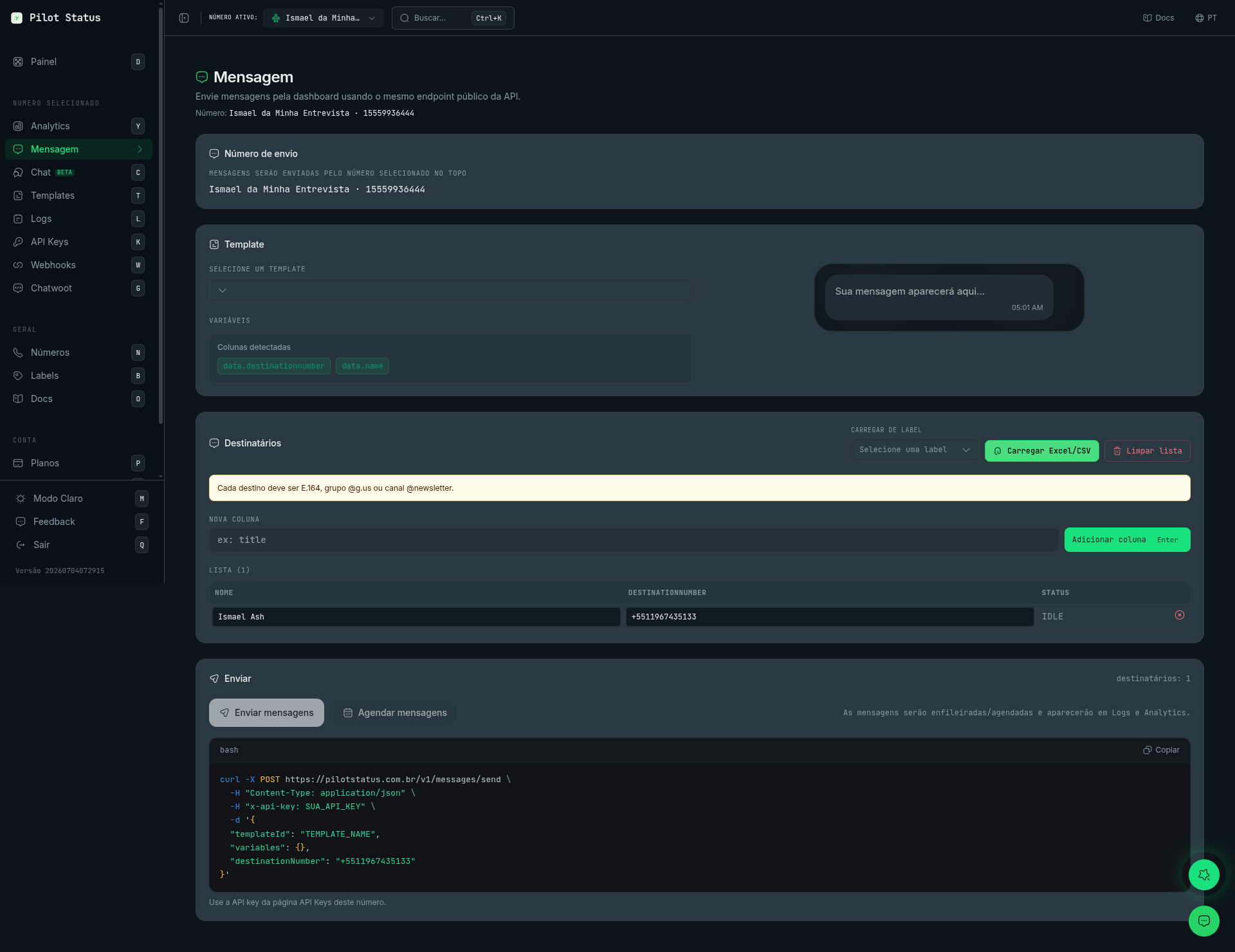Expand the Número Ativo dropdown
The width and height of the screenshot is (1235, 952).
(x=324, y=18)
